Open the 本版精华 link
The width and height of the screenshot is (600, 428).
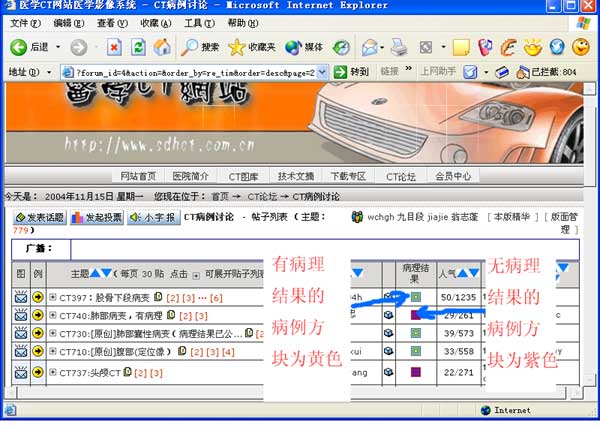(x=513, y=217)
